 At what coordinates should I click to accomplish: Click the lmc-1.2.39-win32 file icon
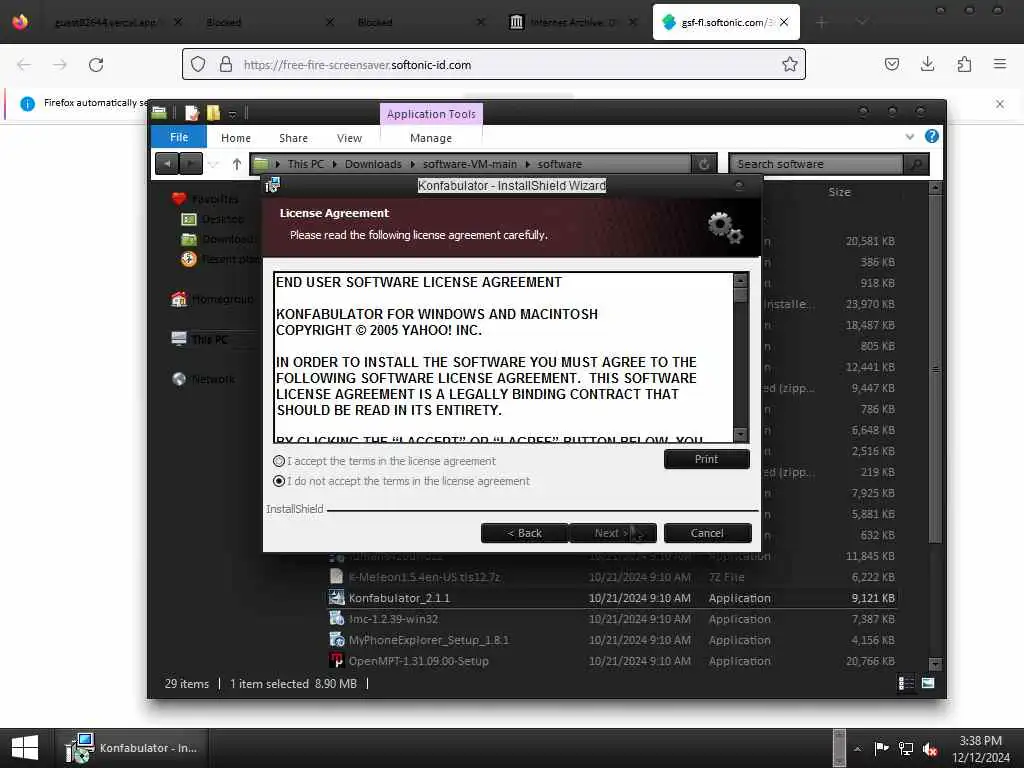click(336, 618)
